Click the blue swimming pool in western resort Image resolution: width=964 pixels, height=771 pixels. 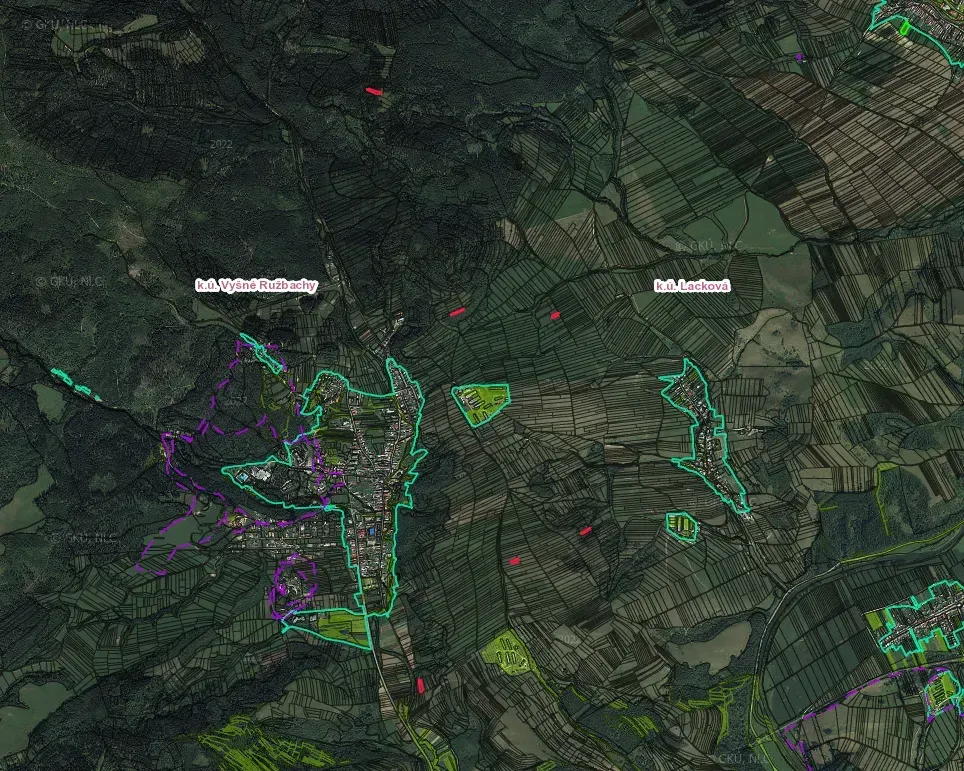tap(245, 477)
